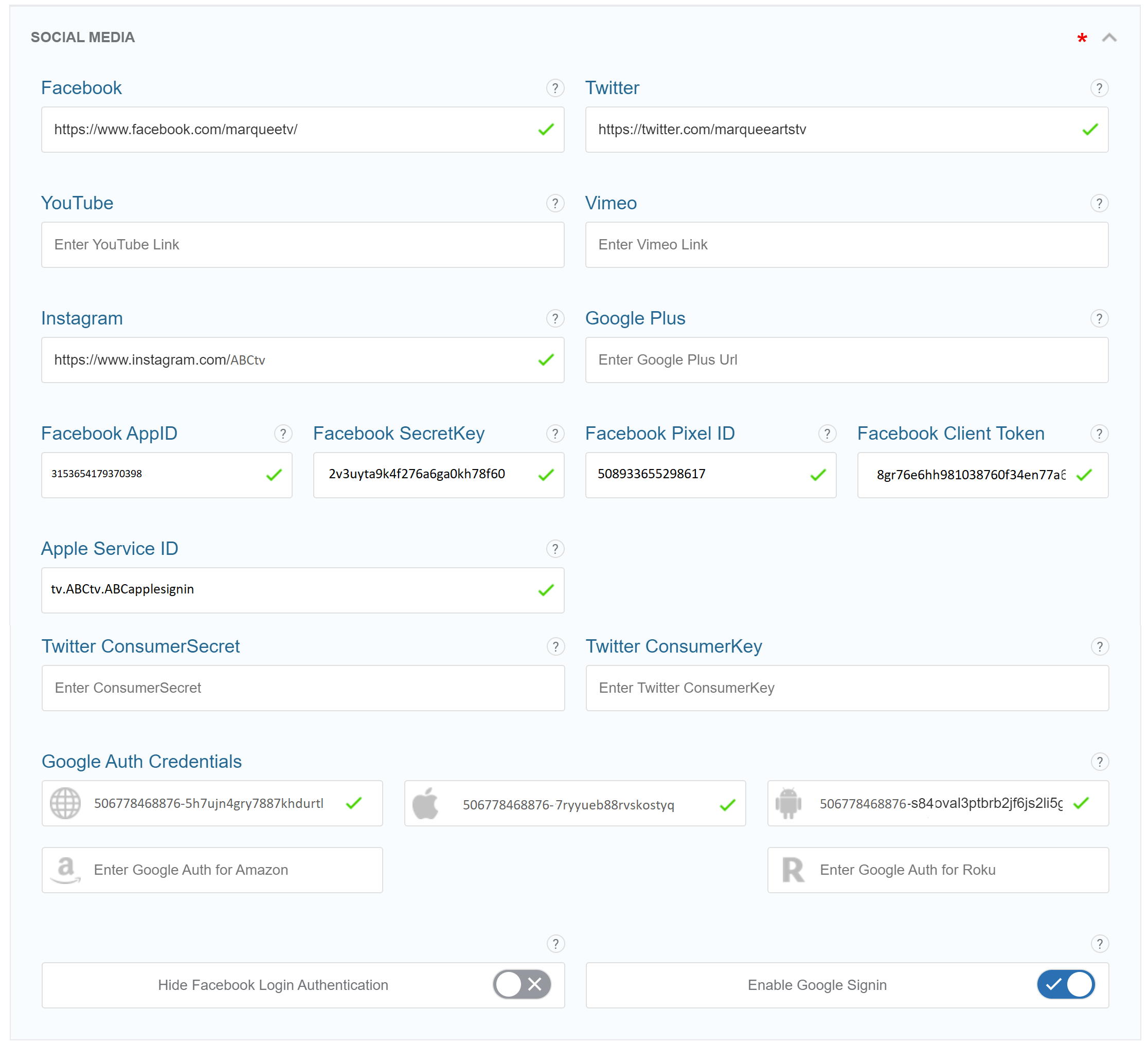Edit the Apple Service ID field

point(303,590)
